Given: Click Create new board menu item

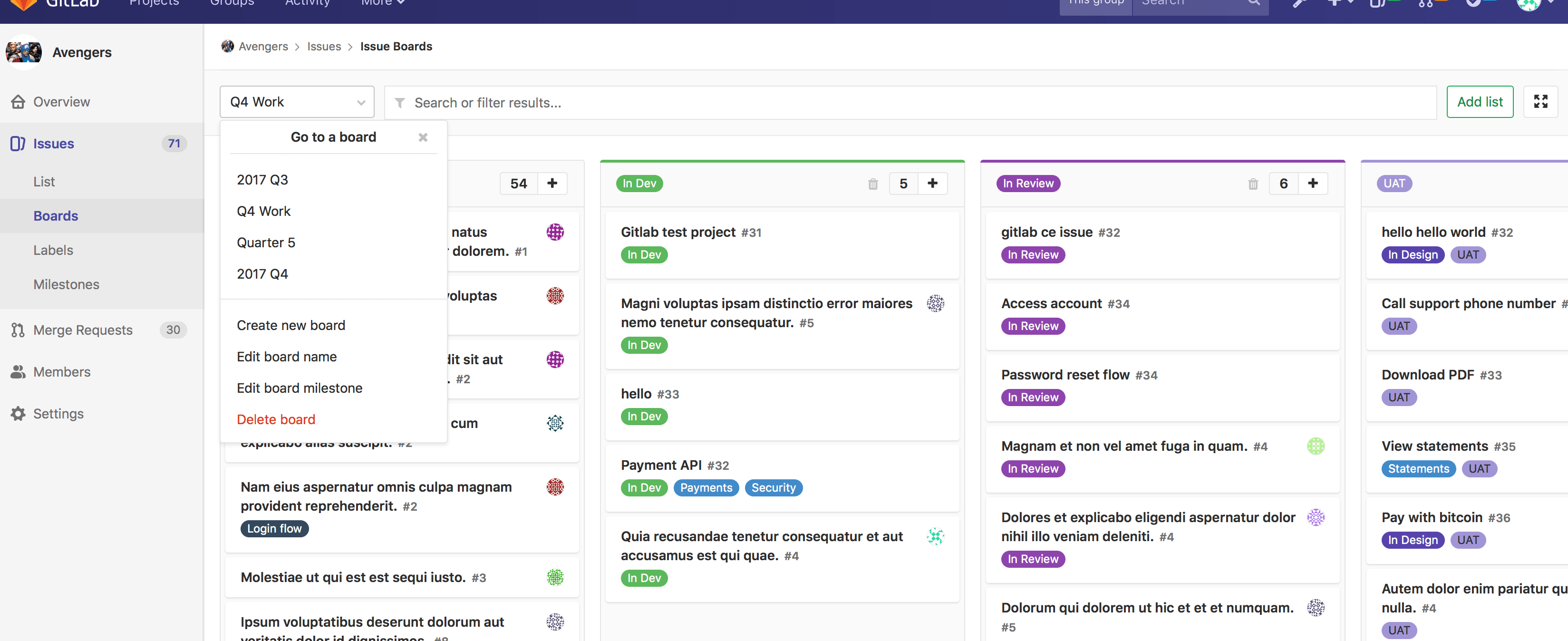Looking at the screenshot, I should [x=291, y=325].
